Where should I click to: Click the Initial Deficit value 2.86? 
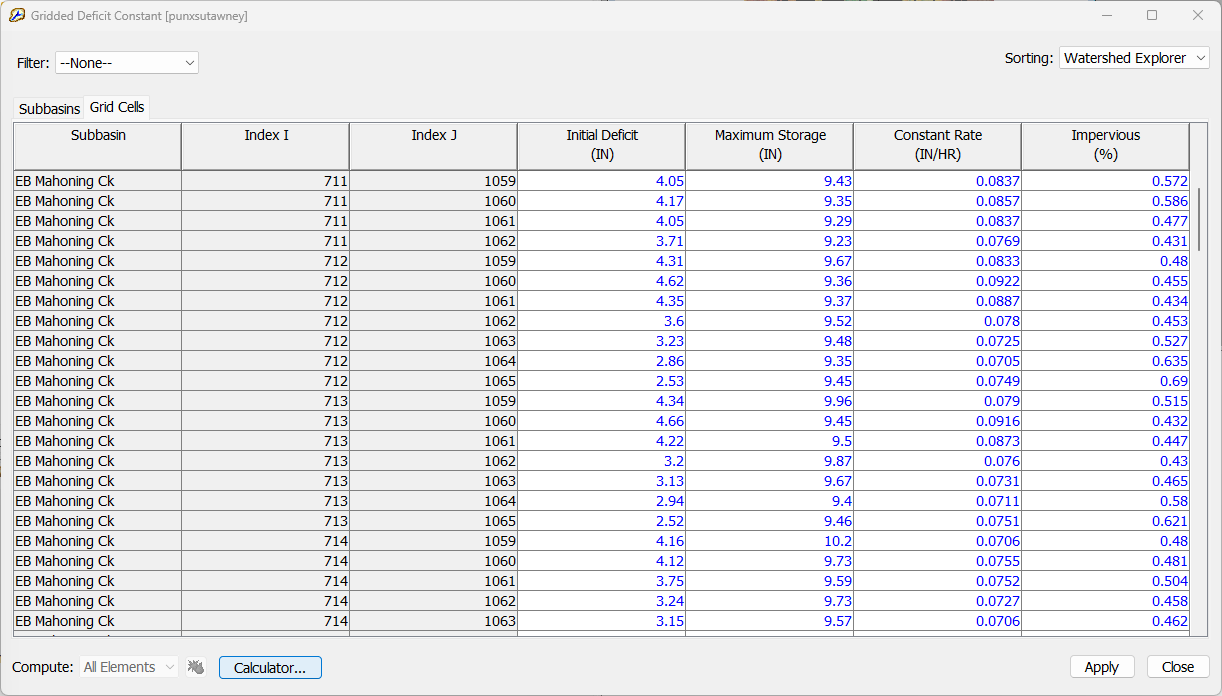pyautogui.click(x=602, y=361)
